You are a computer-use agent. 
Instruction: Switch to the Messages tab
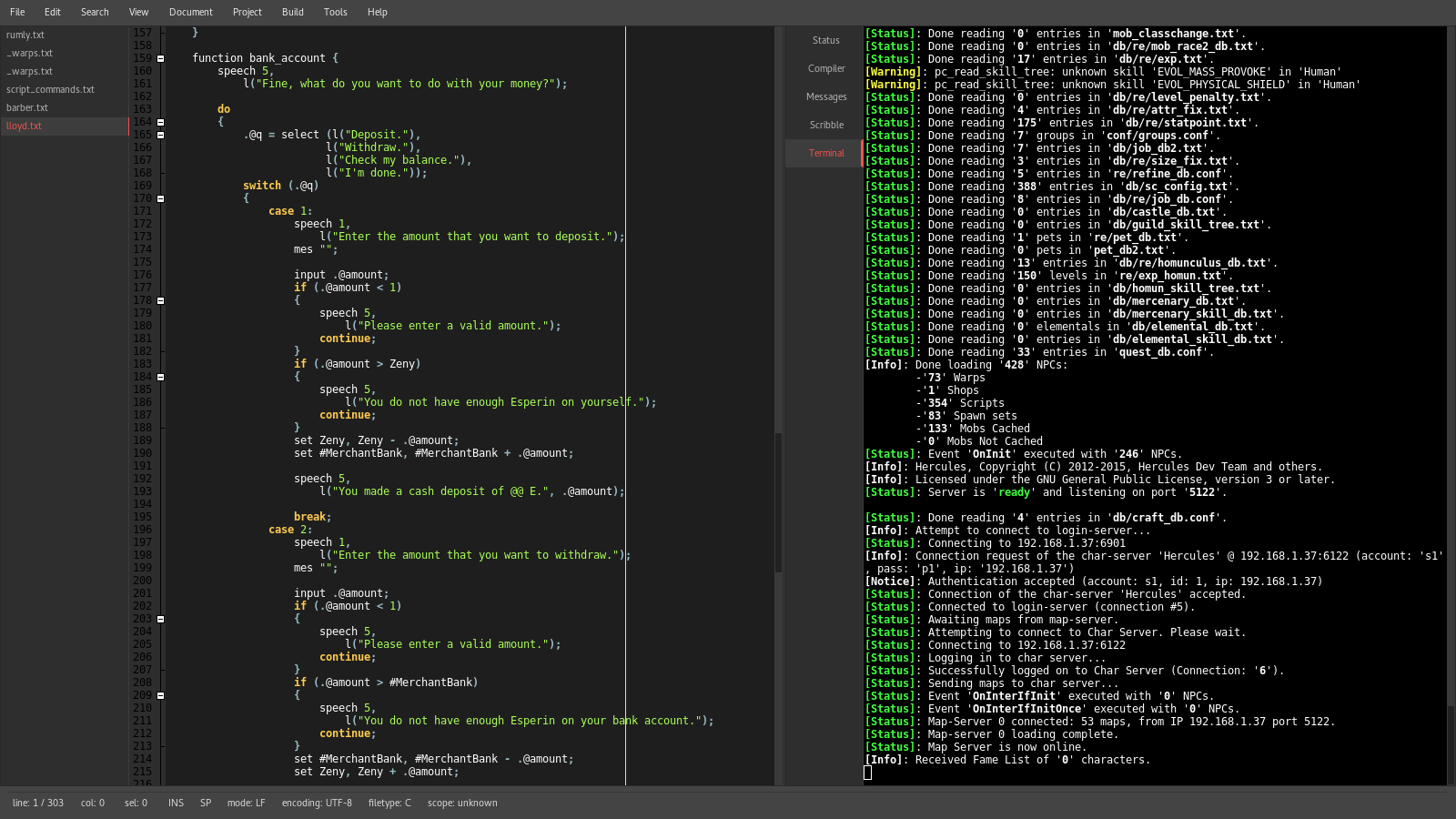(x=825, y=96)
